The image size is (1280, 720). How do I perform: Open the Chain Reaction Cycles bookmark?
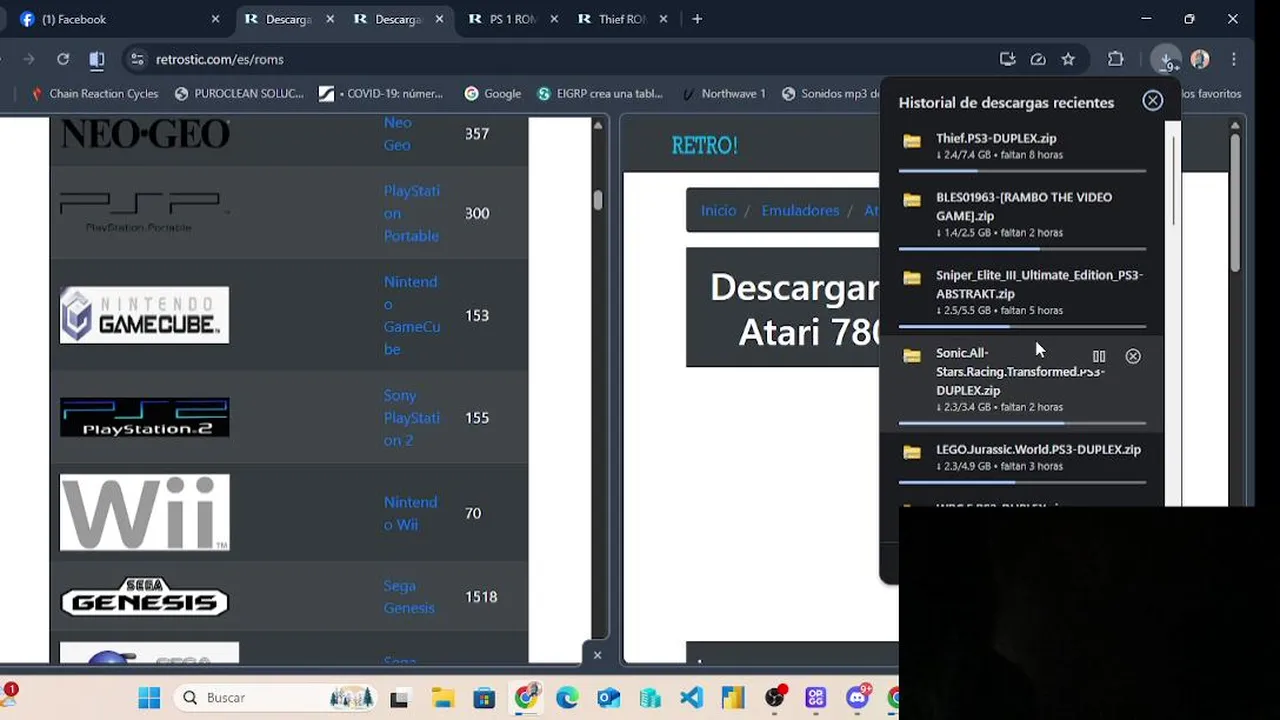(x=94, y=93)
